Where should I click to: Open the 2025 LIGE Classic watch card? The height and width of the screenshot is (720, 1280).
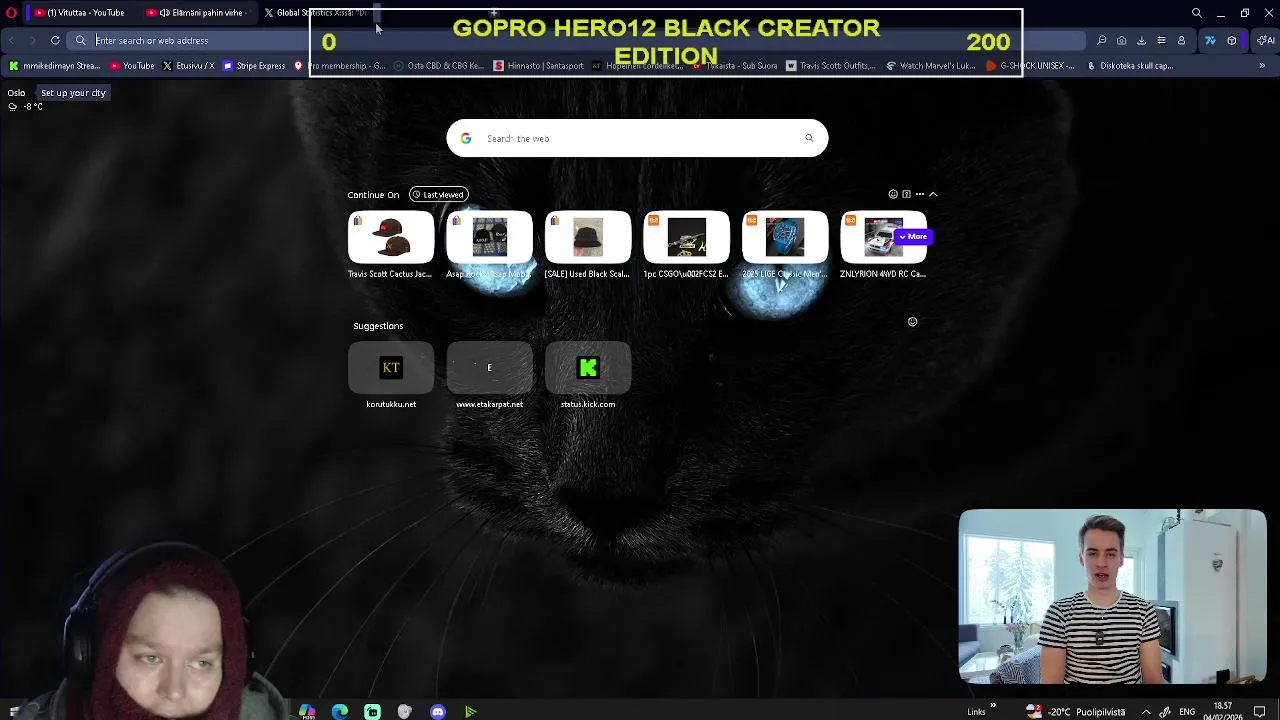tap(785, 245)
